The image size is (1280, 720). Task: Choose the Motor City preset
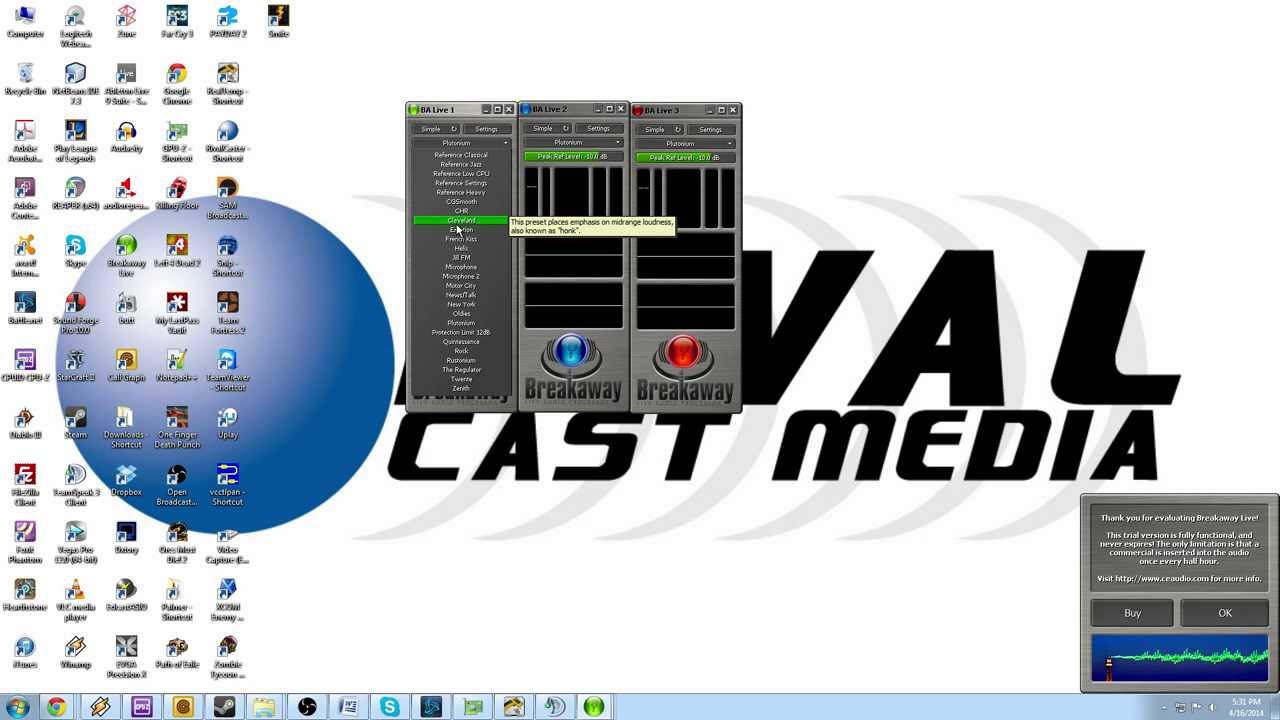pyautogui.click(x=462, y=286)
